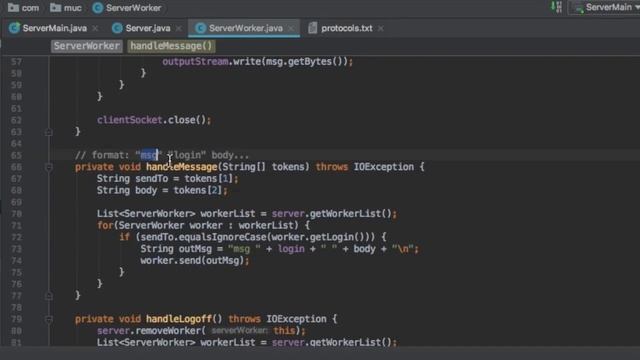
Task: Collapse the handleMessage method at line 66
Action: [49, 167]
